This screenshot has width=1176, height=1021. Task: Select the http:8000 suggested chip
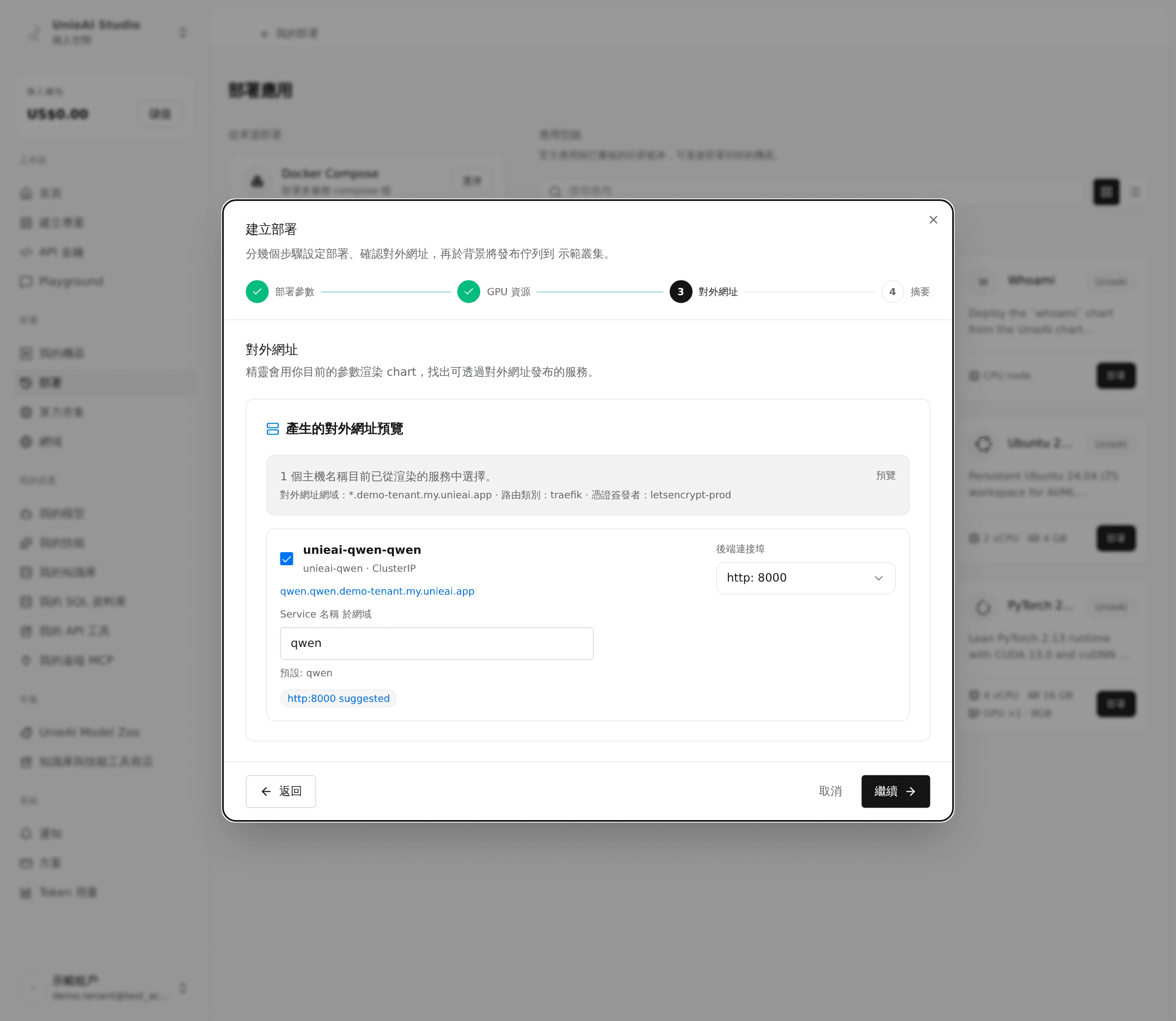coord(339,699)
